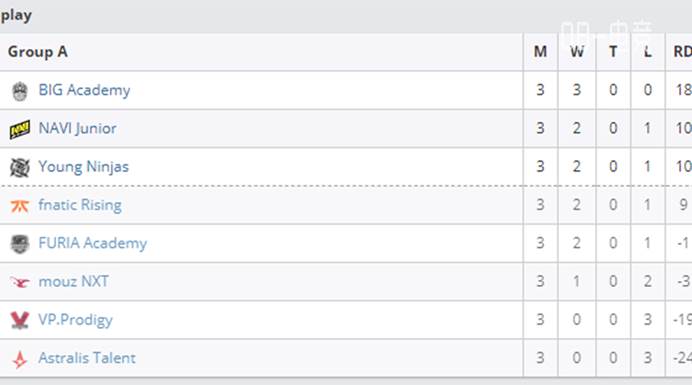Open the Young Ninjas team page
This screenshot has height=385, width=692.
[x=83, y=167]
